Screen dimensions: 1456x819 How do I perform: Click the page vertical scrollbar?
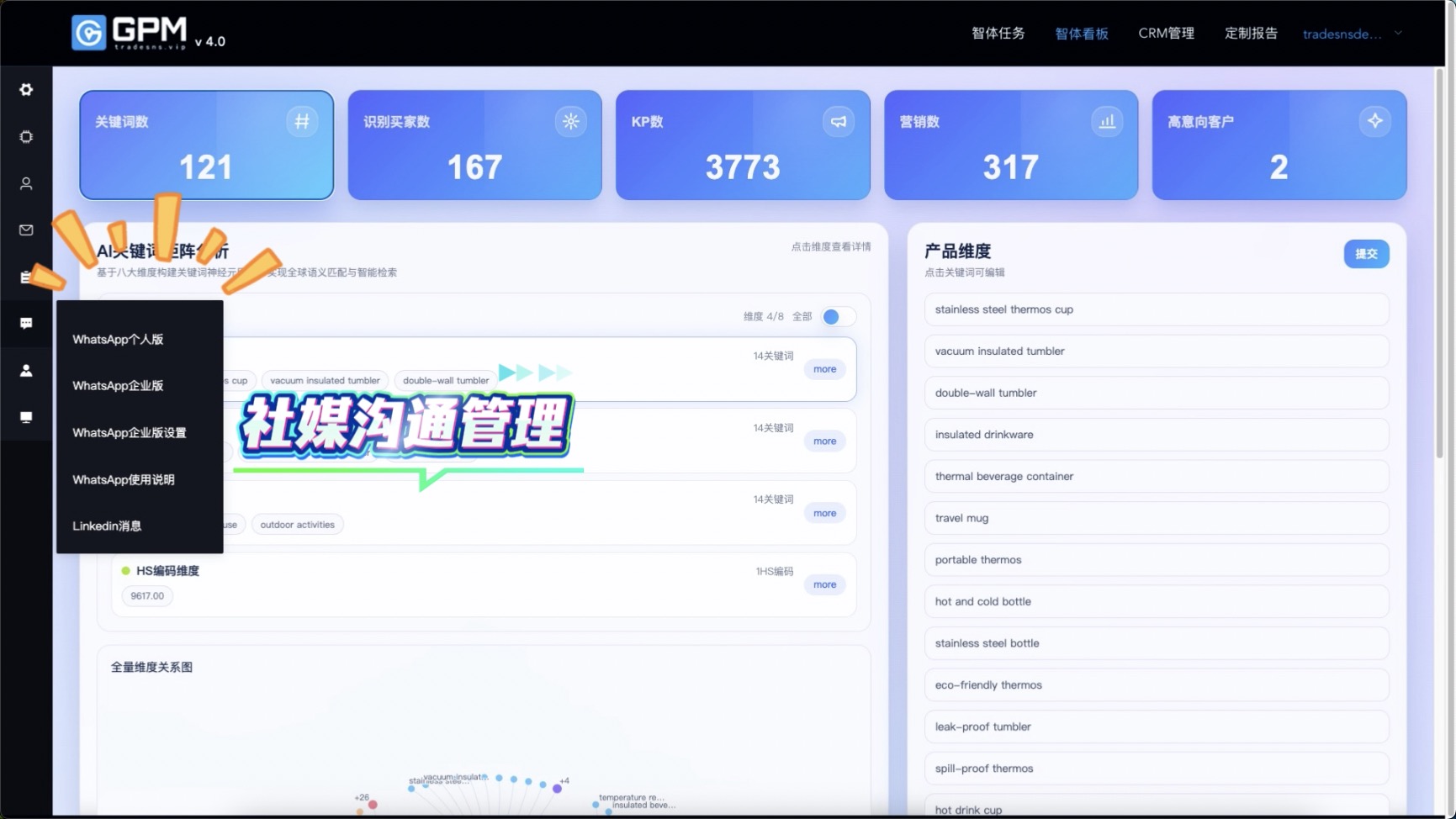[1439, 252]
